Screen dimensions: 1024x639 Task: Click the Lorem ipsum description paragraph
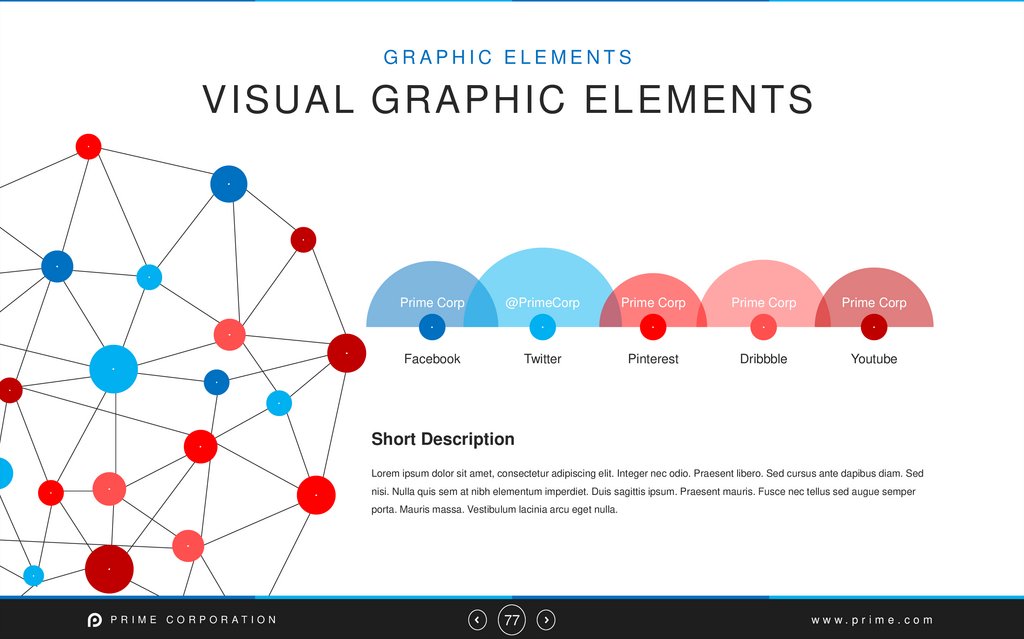click(647, 491)
